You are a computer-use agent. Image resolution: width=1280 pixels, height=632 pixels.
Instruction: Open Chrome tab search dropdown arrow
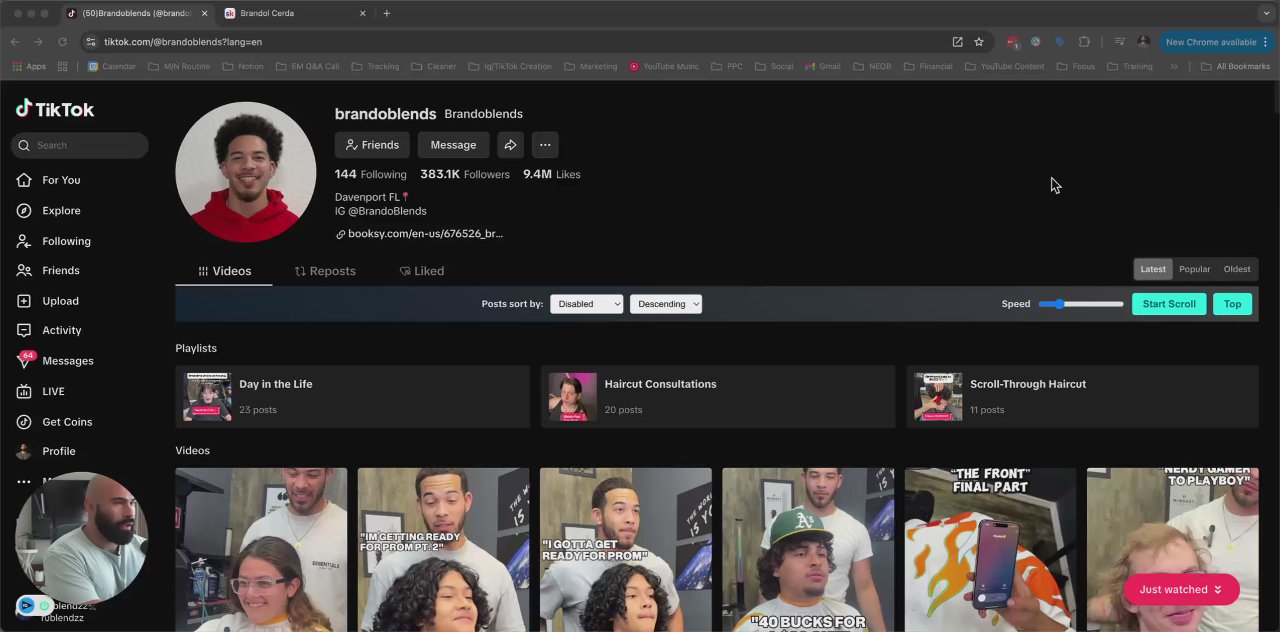[x=1266, y=13]
